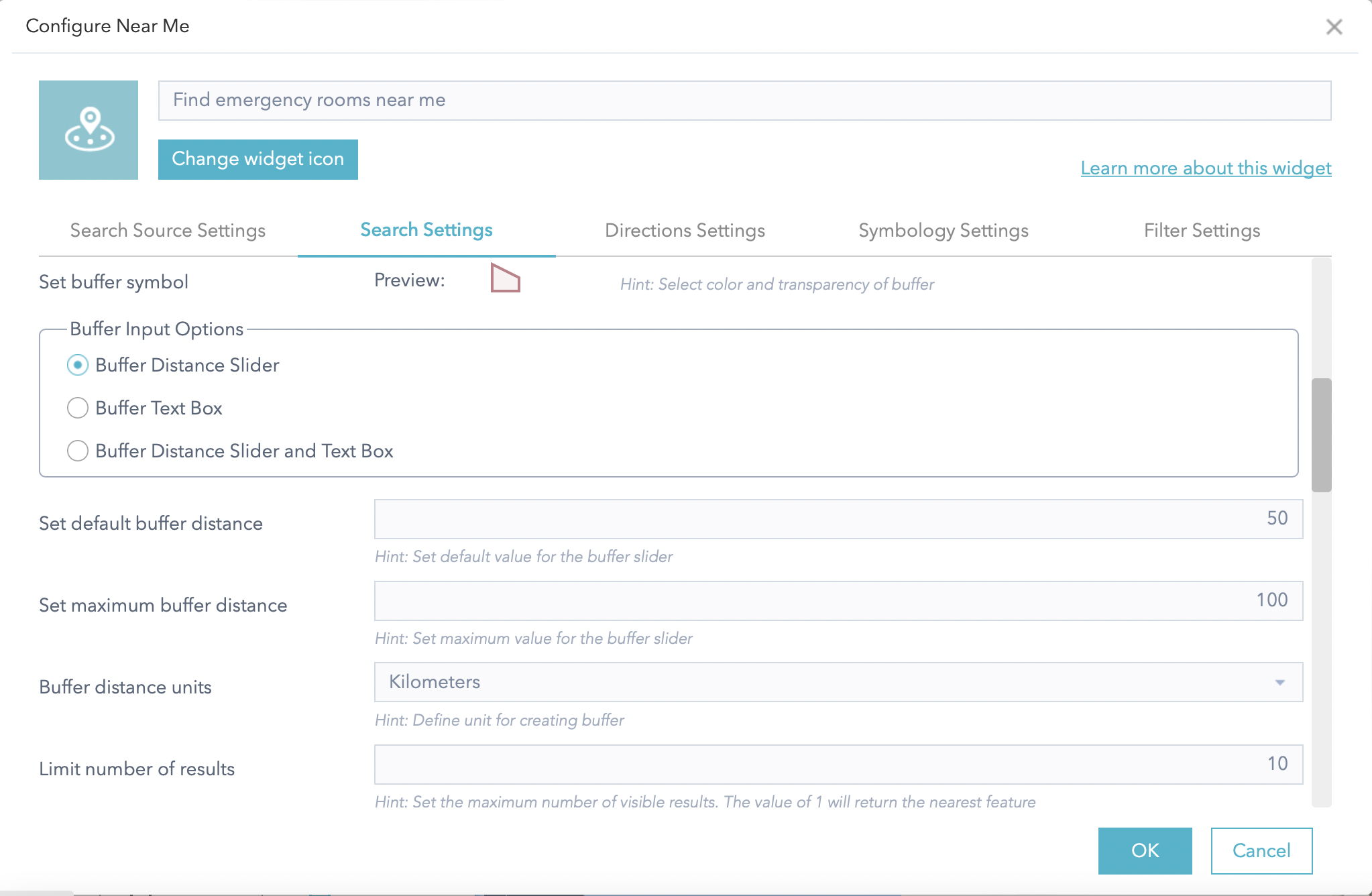This screenshot has width=1372, height=896.
Task: Go to Symbology Settings tab
Action: [943, 231]
